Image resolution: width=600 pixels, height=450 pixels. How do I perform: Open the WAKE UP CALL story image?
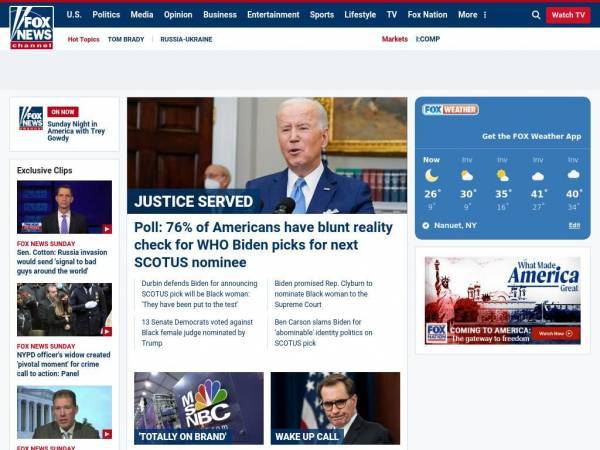335,408
